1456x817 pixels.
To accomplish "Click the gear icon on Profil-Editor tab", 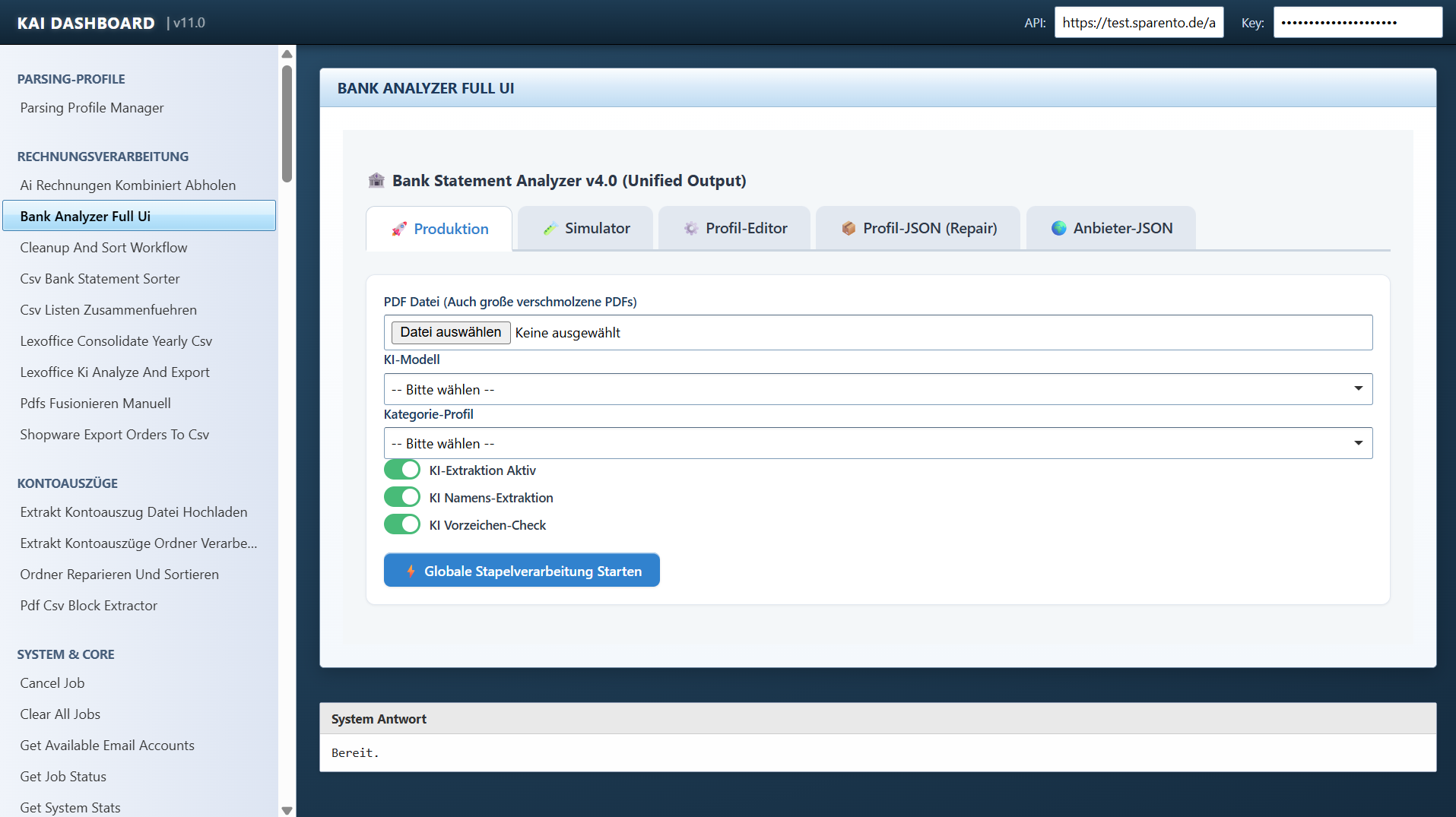I will coord(690,227).
